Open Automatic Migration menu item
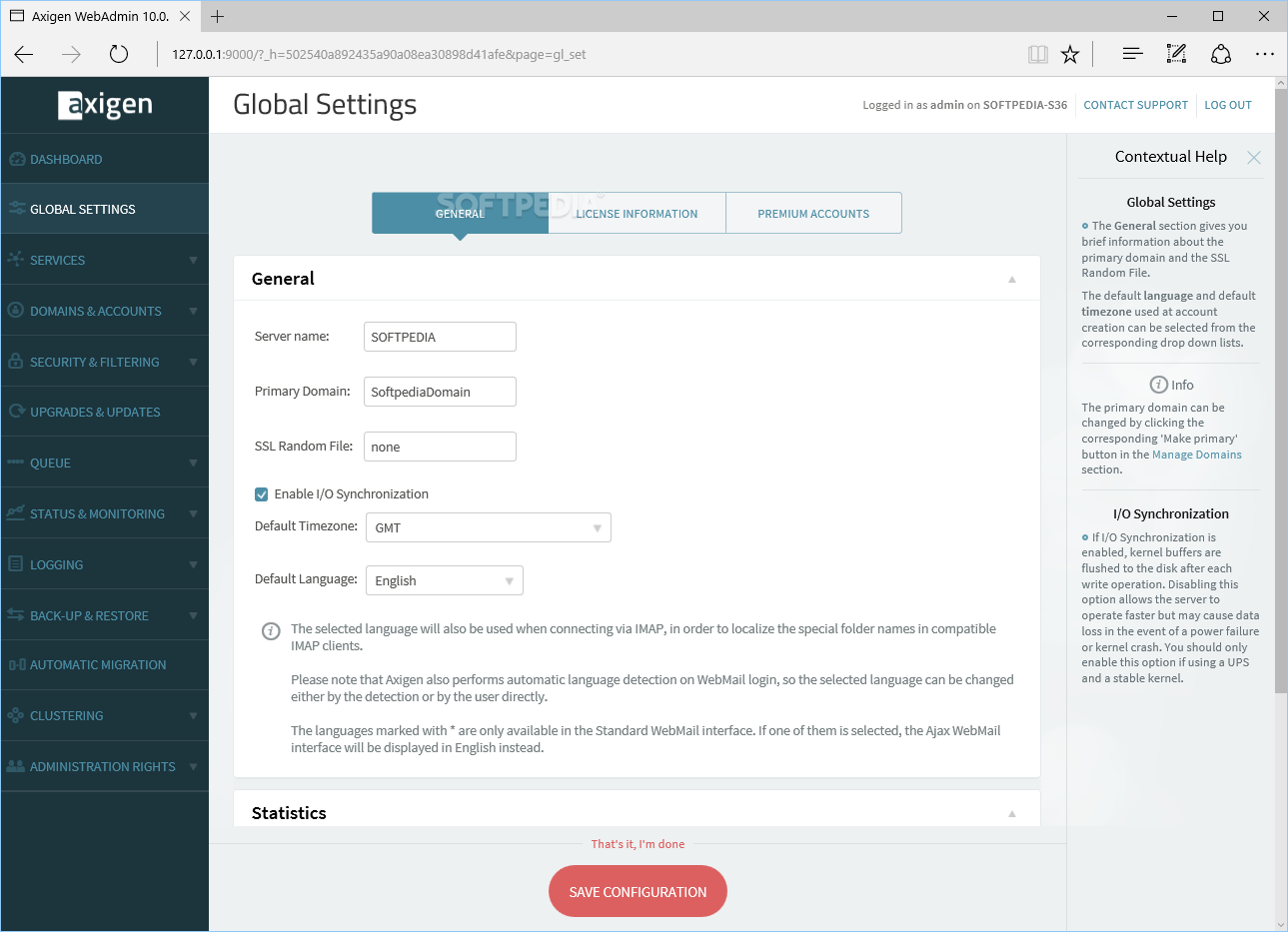 pyautogui.click(x=105, y=664)
